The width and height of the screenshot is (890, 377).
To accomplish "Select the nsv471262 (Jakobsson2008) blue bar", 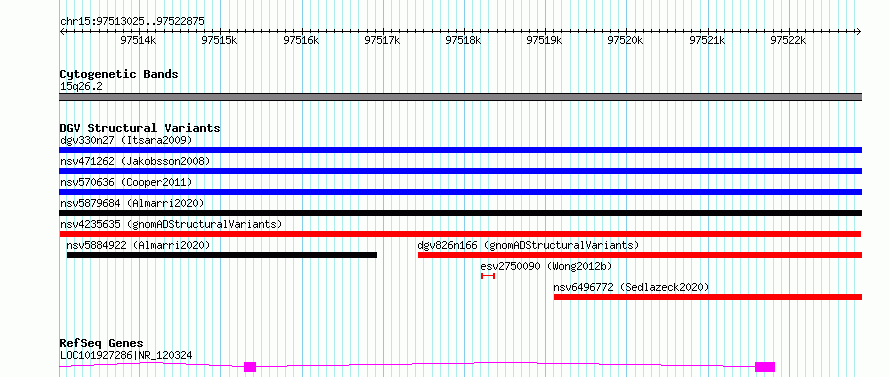I will [460, 171].
